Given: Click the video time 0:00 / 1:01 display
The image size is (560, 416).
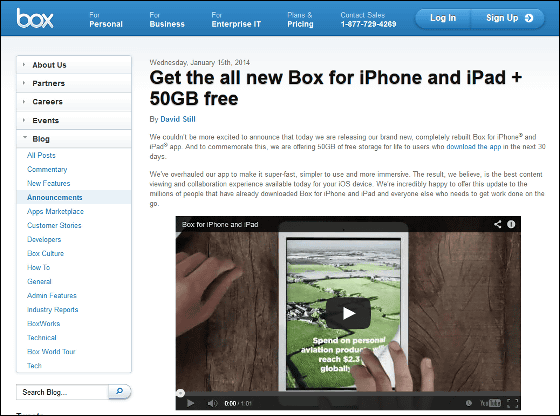Looking at the screenshot, I should pyautogui.click(x=238, y=404).
